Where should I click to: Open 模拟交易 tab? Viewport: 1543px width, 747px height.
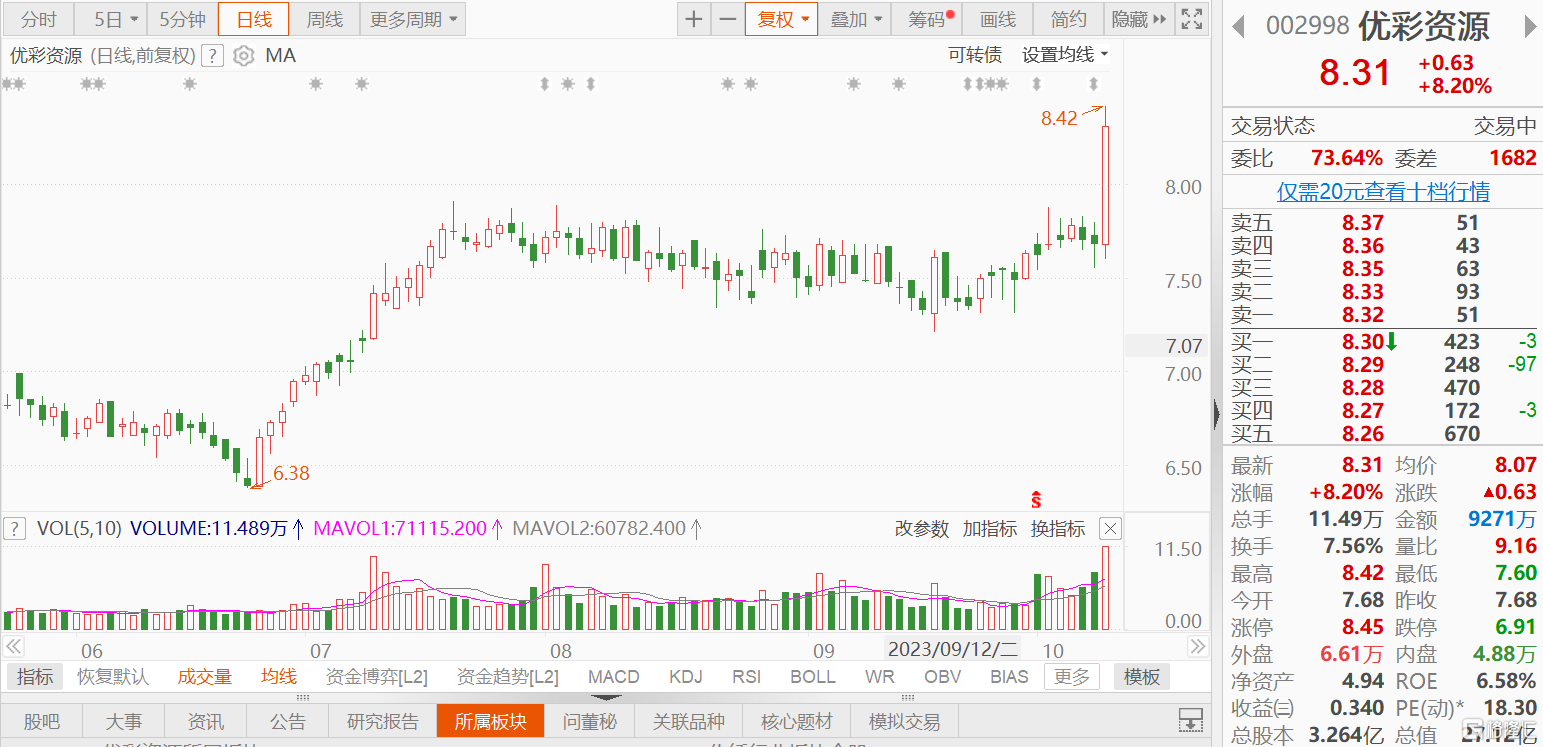point(905,721)
